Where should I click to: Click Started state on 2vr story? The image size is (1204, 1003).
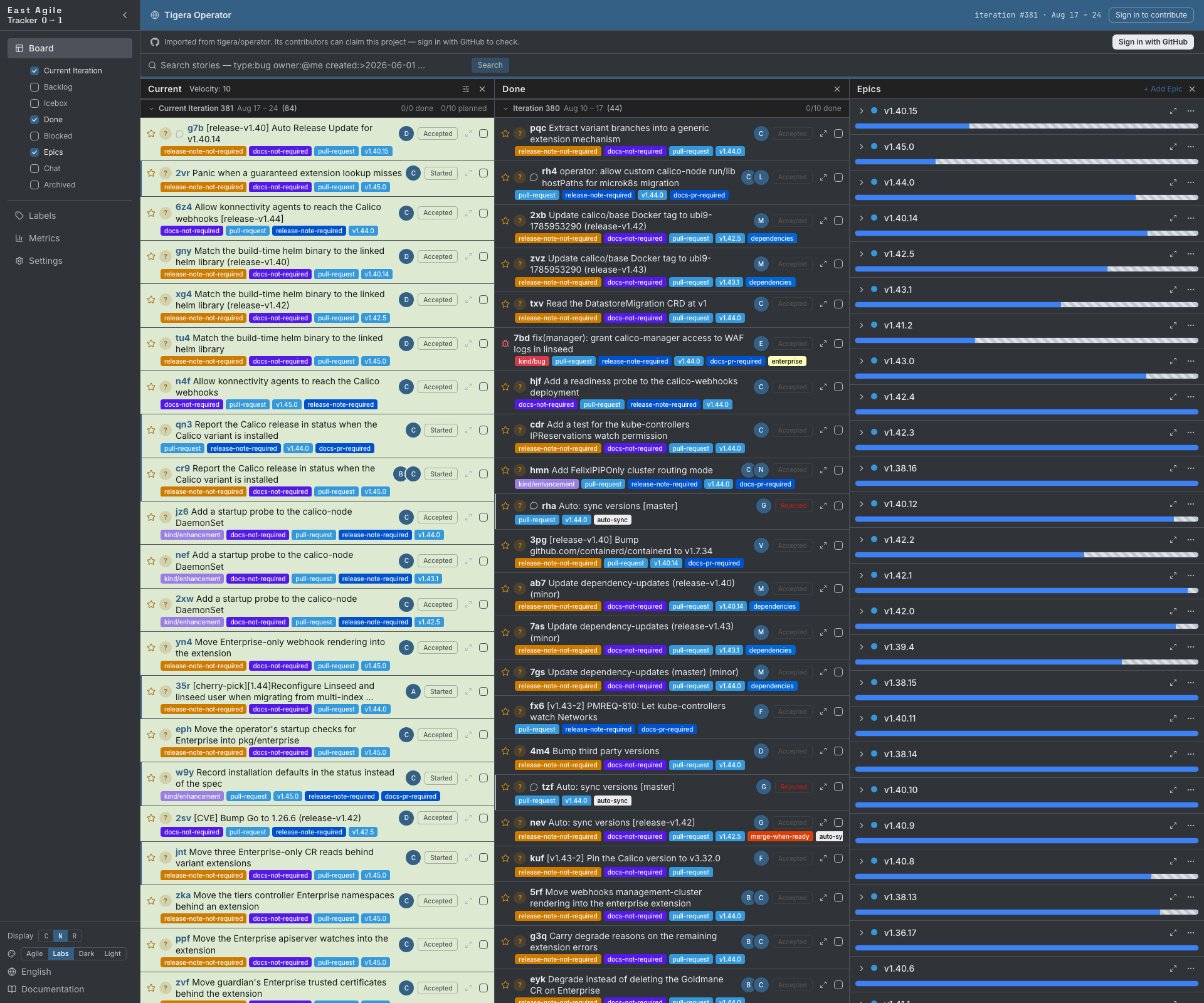(x=441, y=173)
